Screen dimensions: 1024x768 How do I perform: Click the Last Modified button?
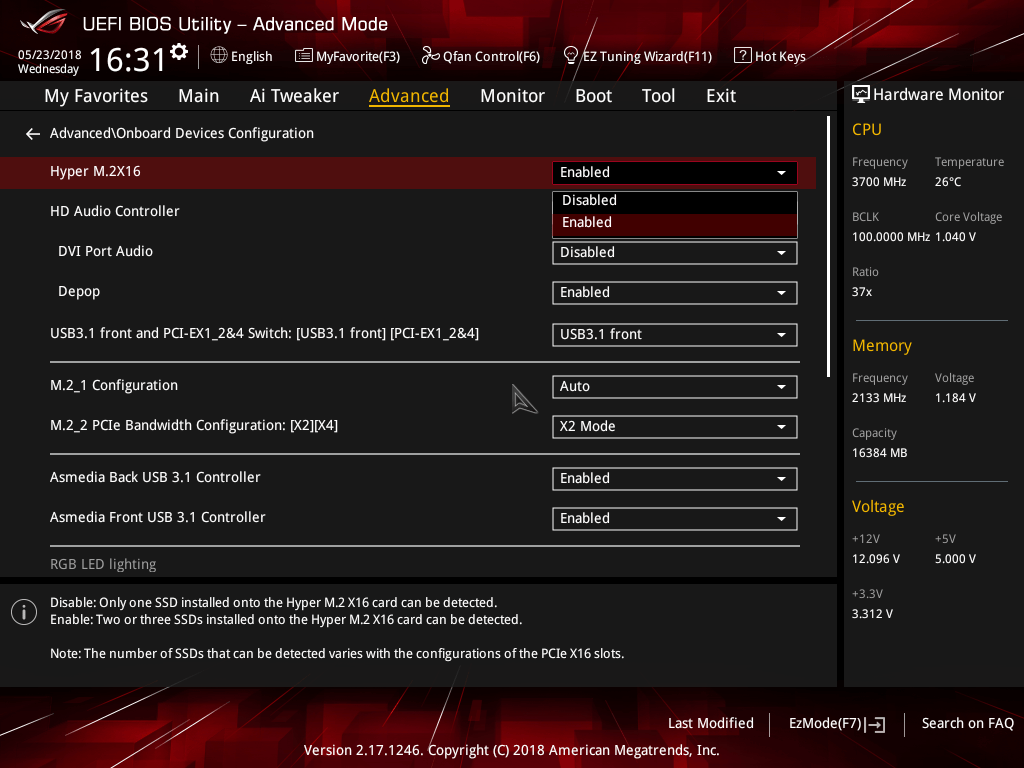pos(710,722)
